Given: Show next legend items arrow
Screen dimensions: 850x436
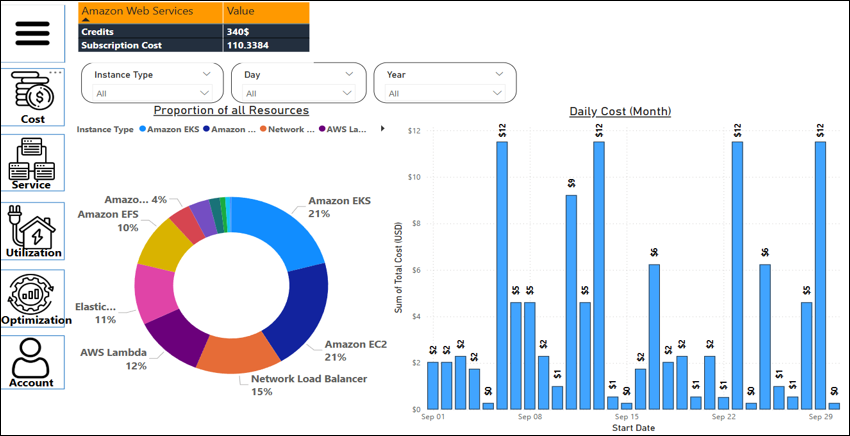Looking at the screenshot, I should pyautogui.click(x=383, y=129).
